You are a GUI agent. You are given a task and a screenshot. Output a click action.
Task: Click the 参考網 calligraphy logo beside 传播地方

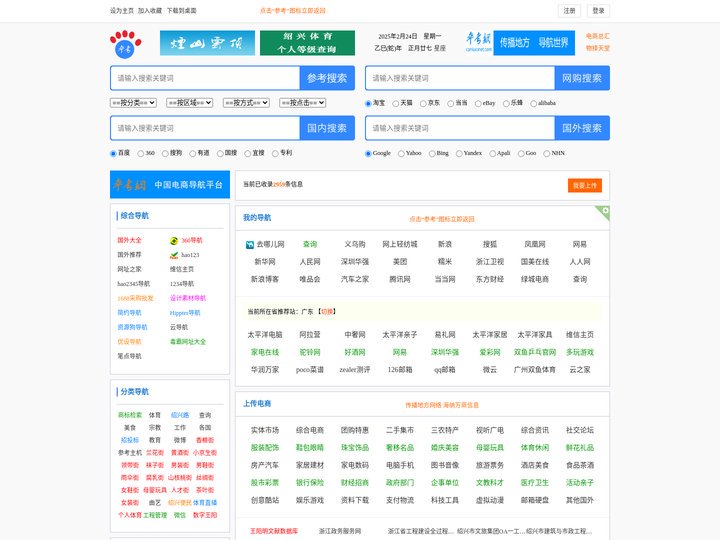[478, 42]
